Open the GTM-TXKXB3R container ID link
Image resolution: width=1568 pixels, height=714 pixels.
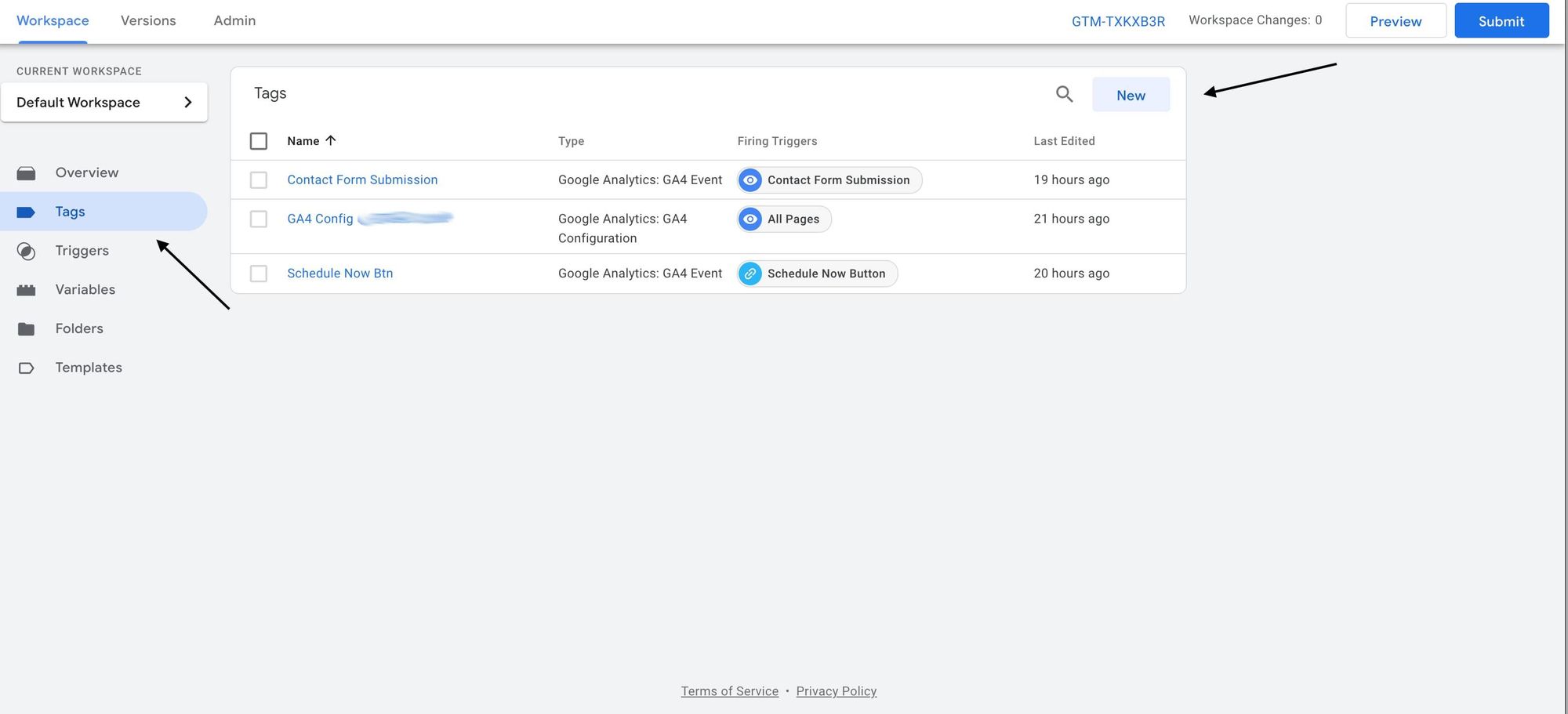[1118, 21]
